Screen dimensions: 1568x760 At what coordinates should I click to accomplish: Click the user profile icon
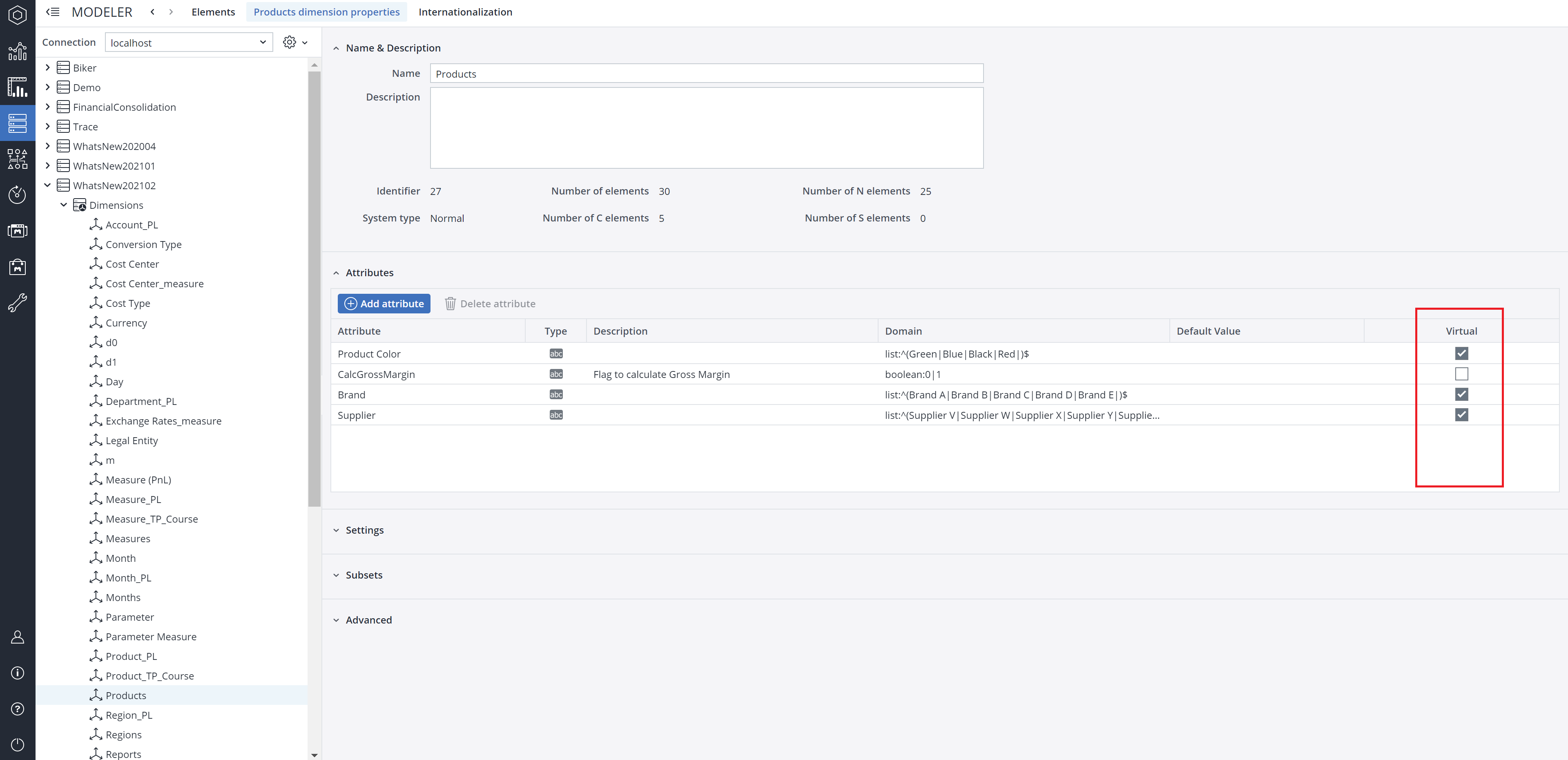tap(17, 637)
